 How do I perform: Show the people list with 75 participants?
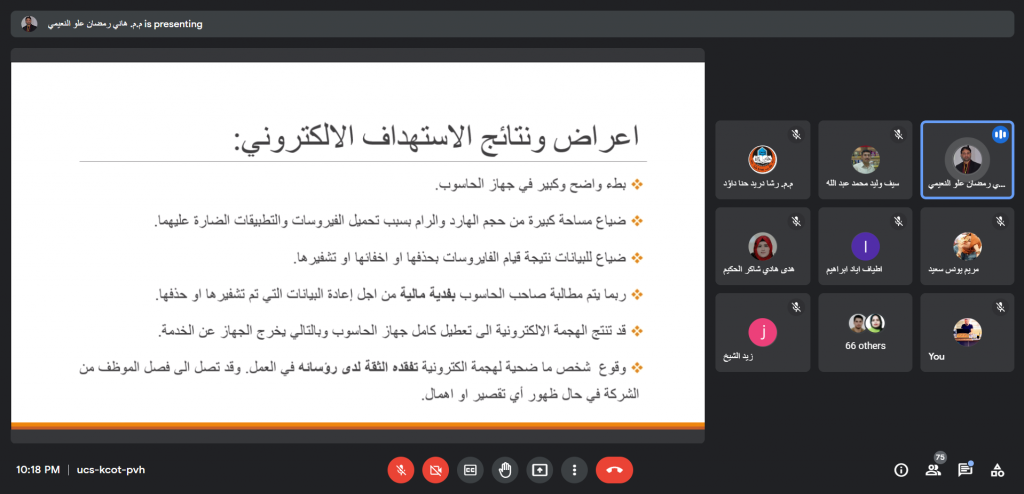(x=933, y=470)
